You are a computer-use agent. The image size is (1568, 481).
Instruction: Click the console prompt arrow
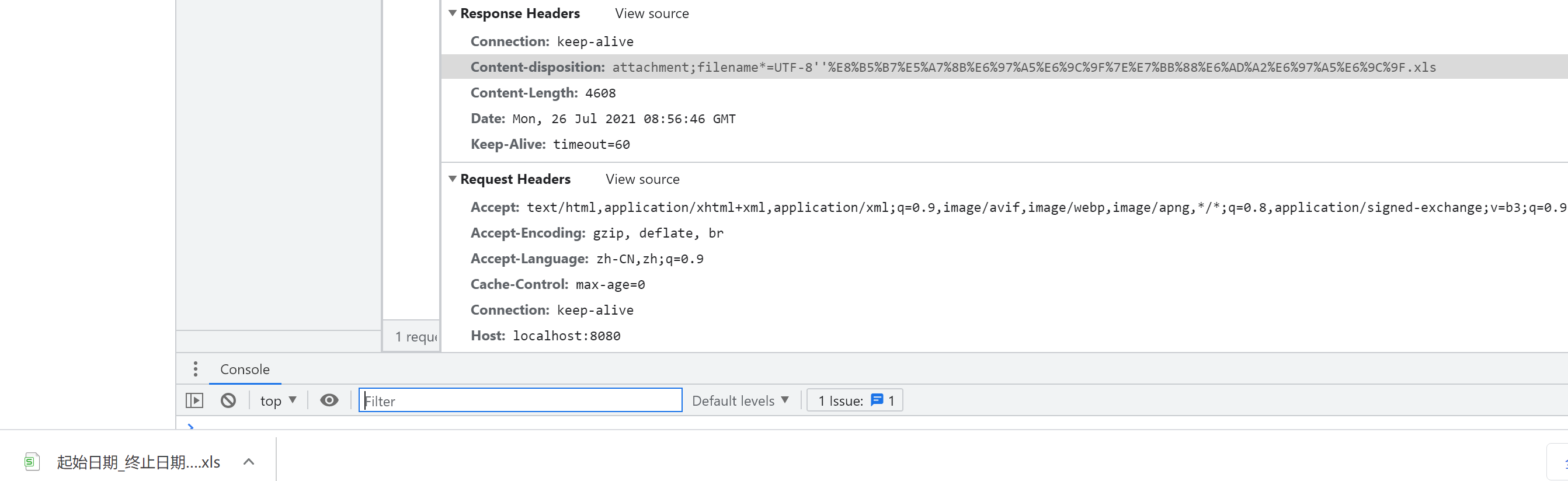tap(190, 426)
